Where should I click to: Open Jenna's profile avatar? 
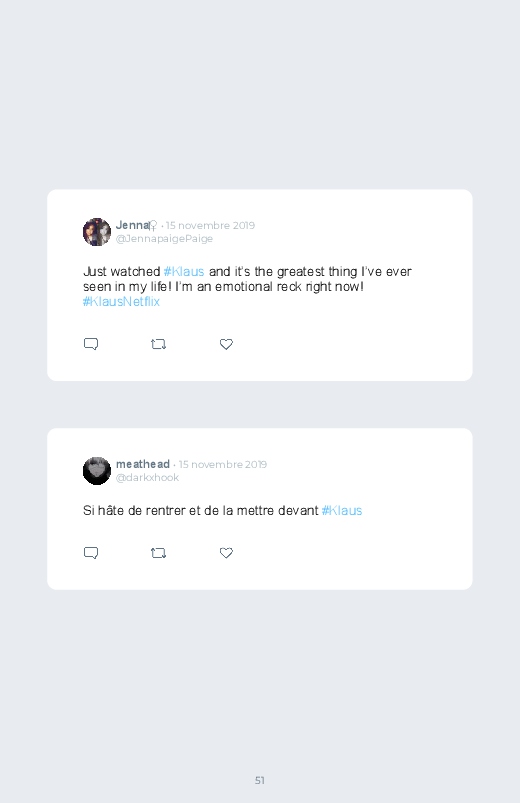pos(97,232)
